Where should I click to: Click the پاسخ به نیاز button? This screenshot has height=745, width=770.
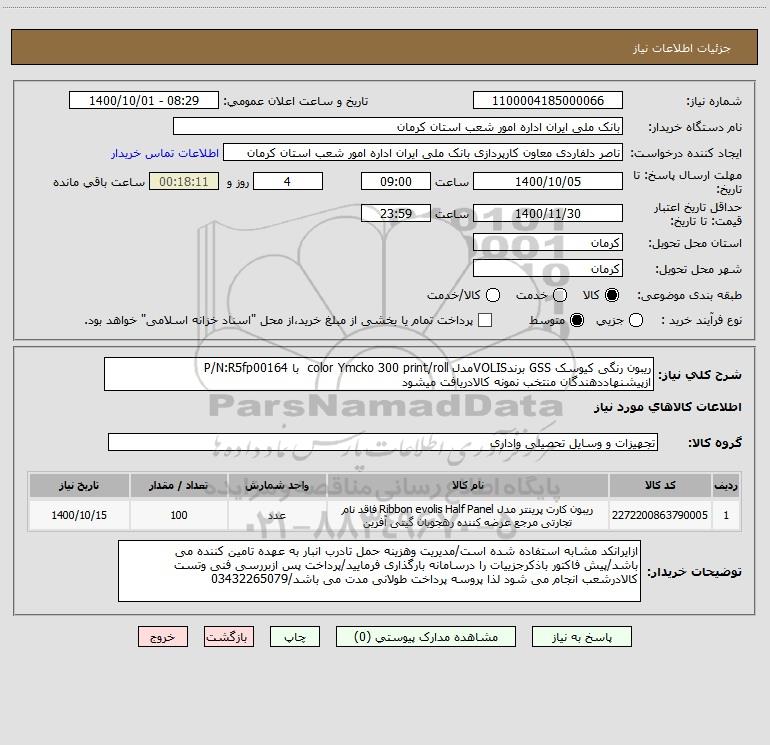pyautogui.click(x=582, y=637)
